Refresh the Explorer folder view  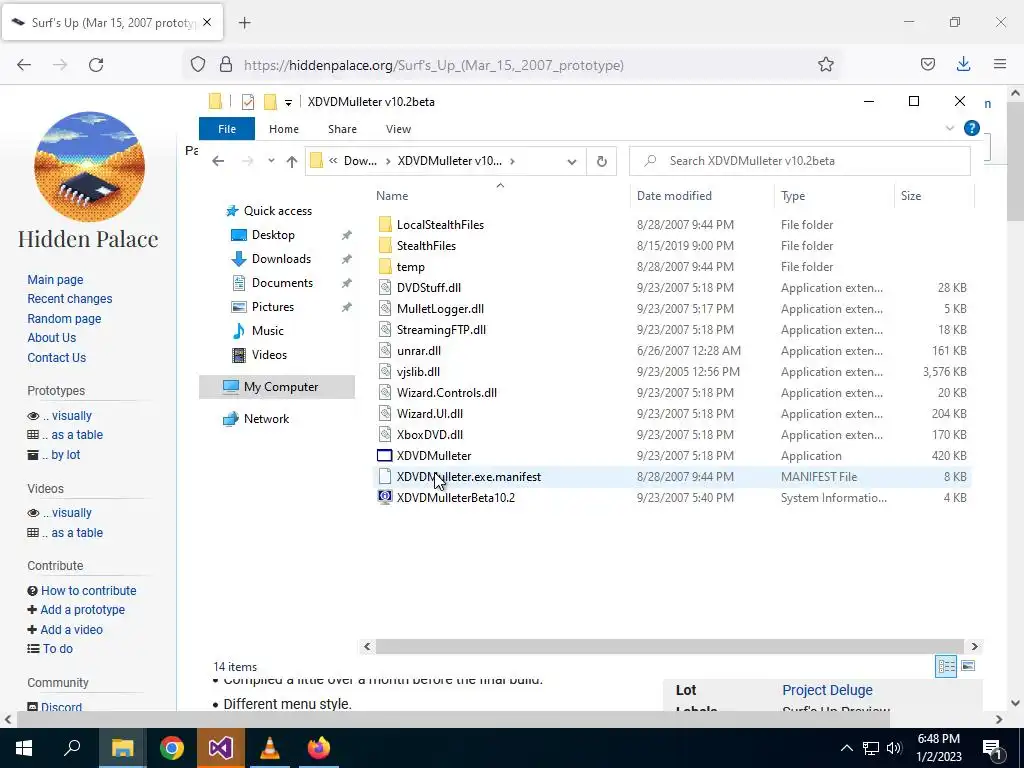(601, 161)
